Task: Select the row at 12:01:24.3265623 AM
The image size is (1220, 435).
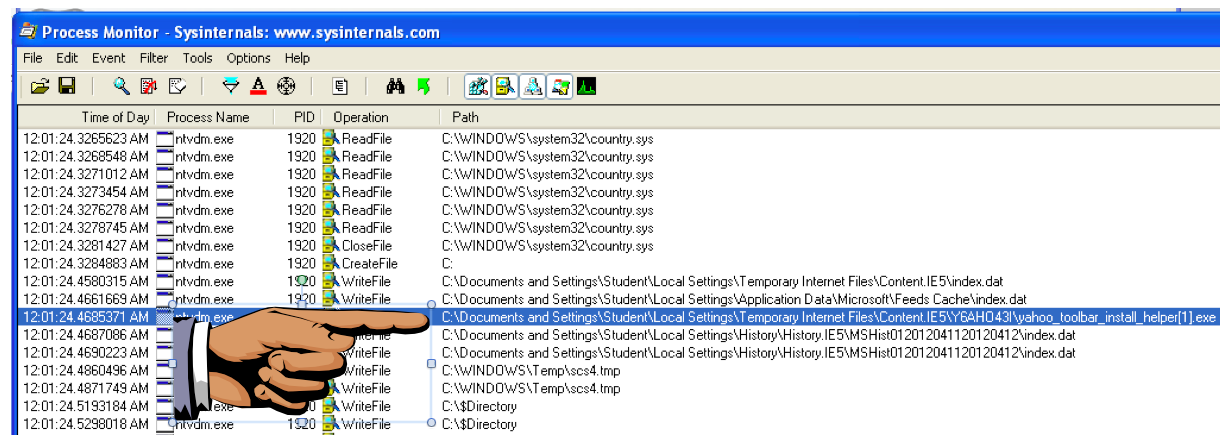Action: [620, 138]
